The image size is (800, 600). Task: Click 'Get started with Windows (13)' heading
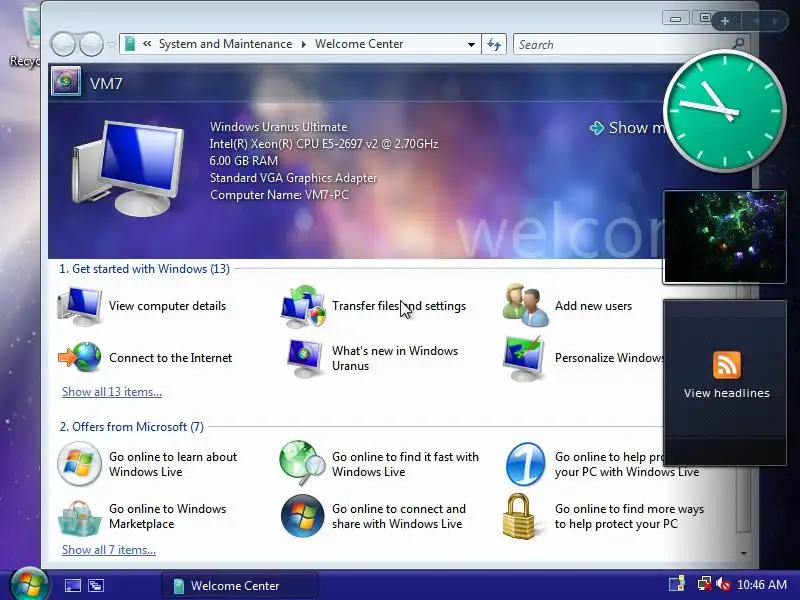144,269
